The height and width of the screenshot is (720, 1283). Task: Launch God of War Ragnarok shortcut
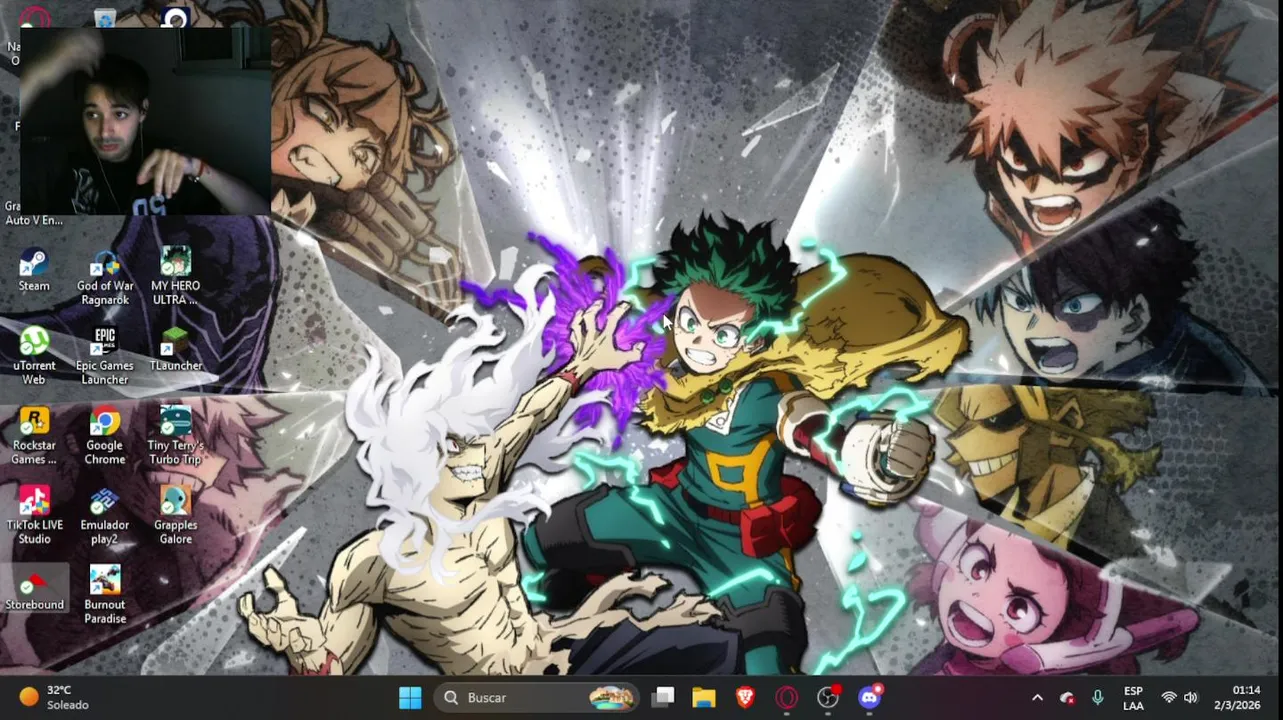pyautogui.click(x=105, y=277)
